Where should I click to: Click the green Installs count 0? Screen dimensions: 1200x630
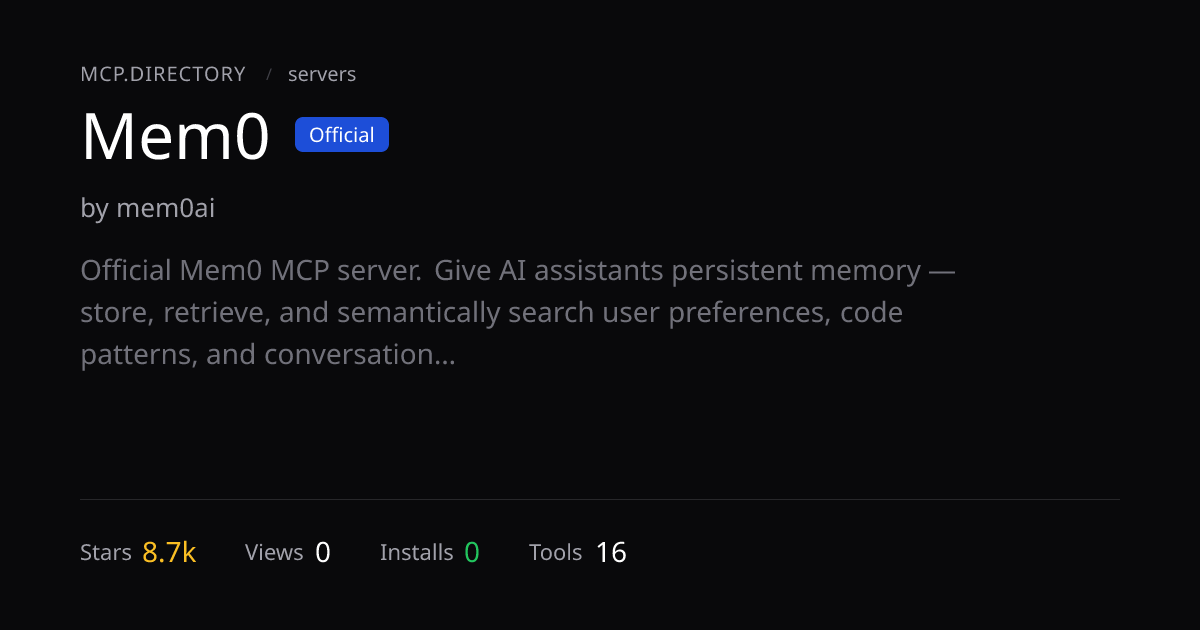pyautogui.click(x=472, y=552)
